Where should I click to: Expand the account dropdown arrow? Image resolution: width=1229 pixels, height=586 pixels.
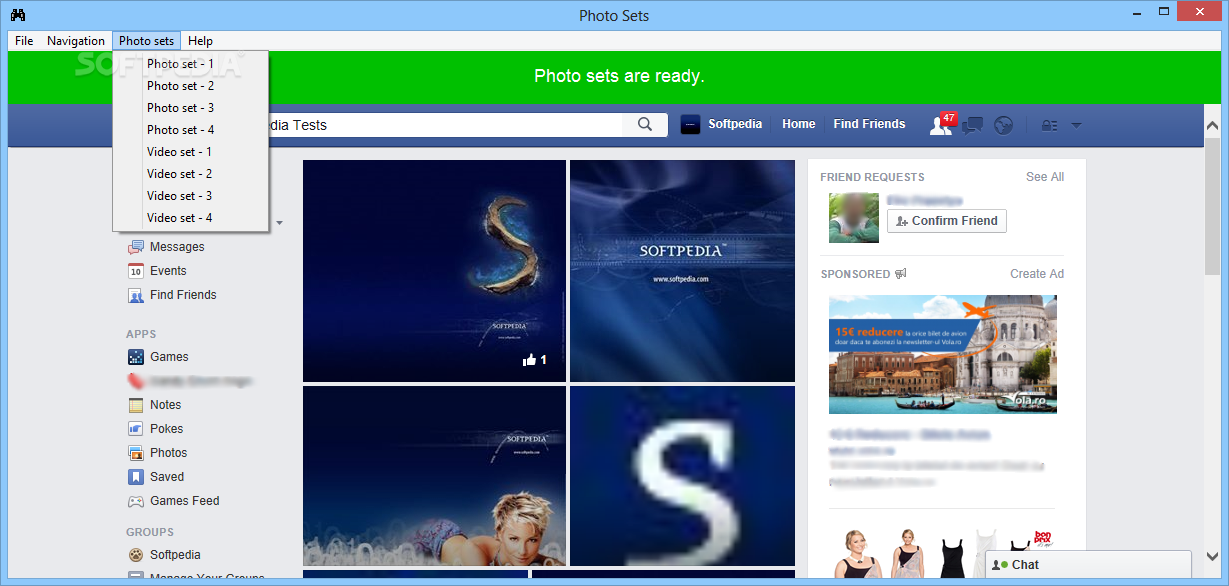(1077, 125)
